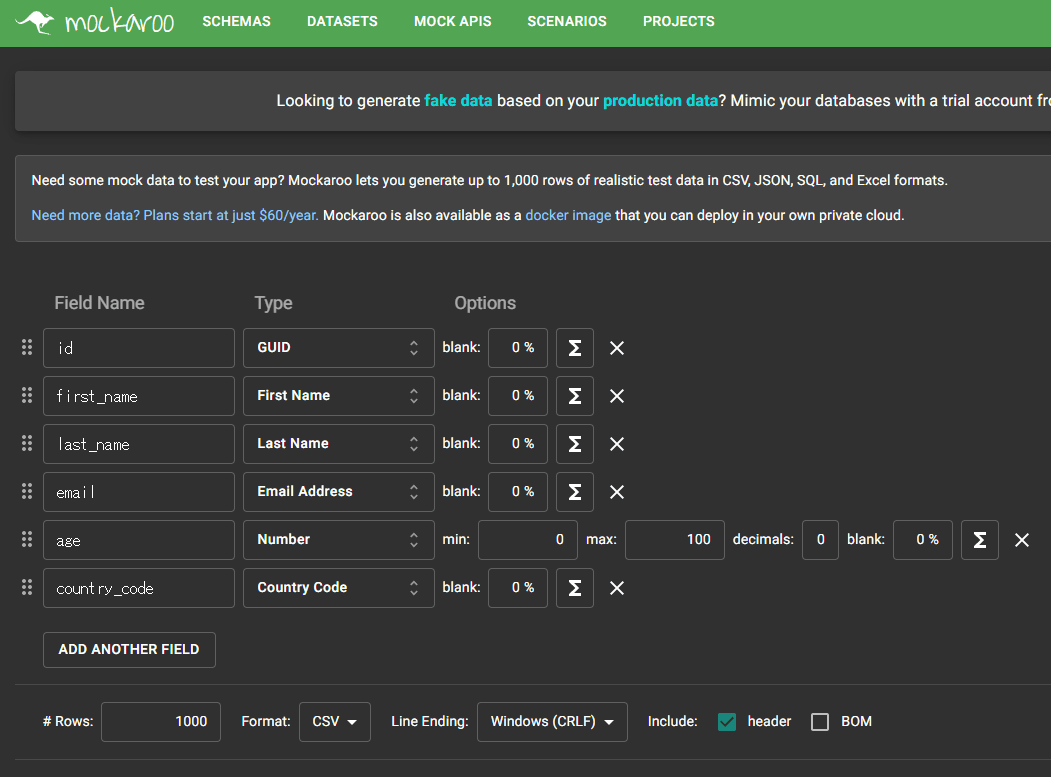Remove the first_name field with X
The image size is (1051, 777).
617,396
